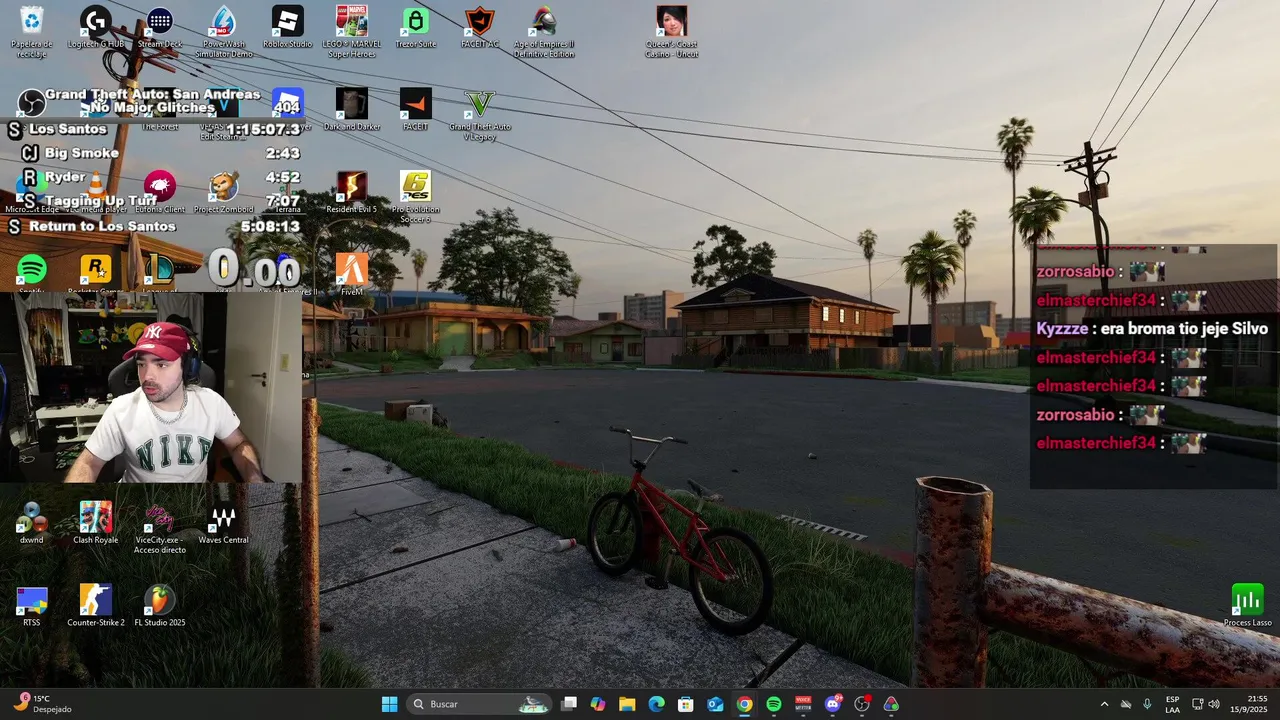Click Pro Evolution Soccer 6 shortcut
Image resolution: width=1280 pixels, height=720 pixels.
(416, 196)
